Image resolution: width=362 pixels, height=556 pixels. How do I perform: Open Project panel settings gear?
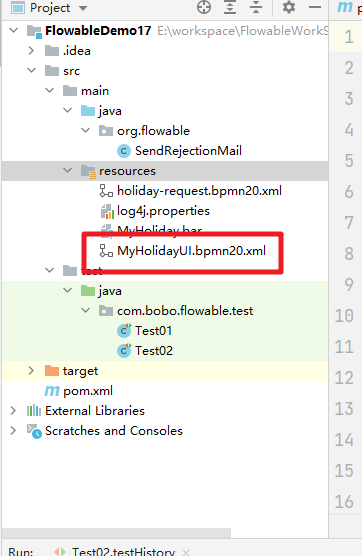pyautogui.click(x=289, y=7)
